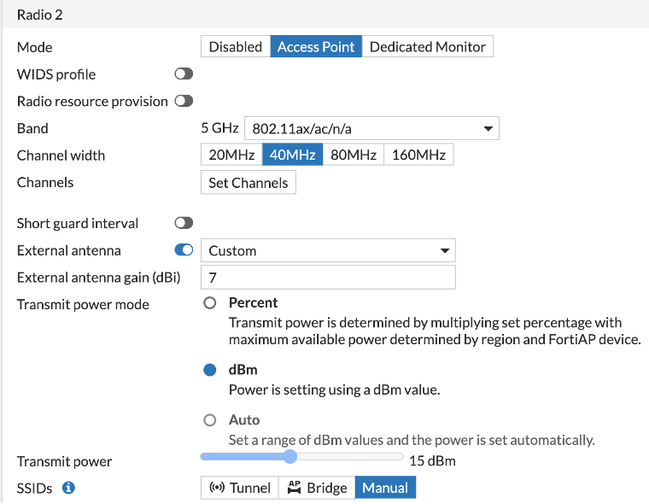Screen dimensions: 649x504
Task: Turn on Radio resource provision
Action: [x=184, y=101]
